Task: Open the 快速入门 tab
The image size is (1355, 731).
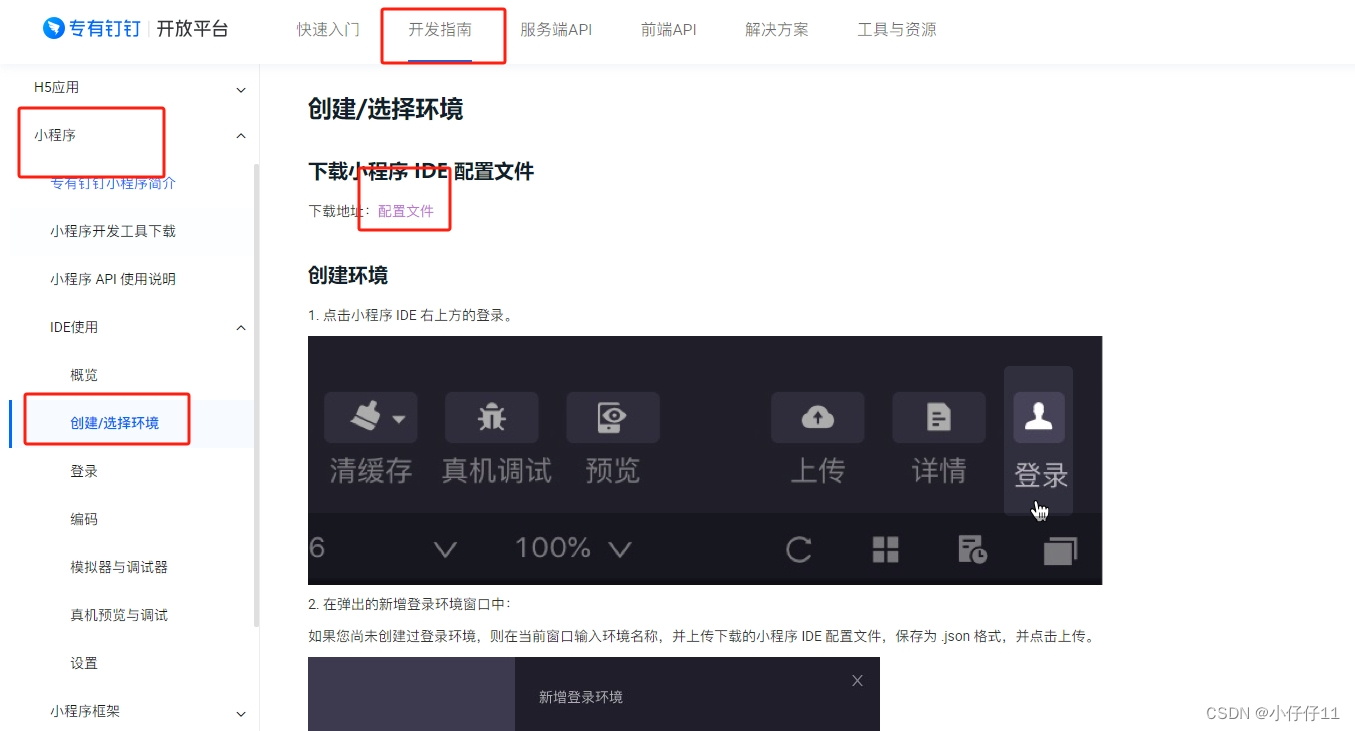Action: coord(328,29)
